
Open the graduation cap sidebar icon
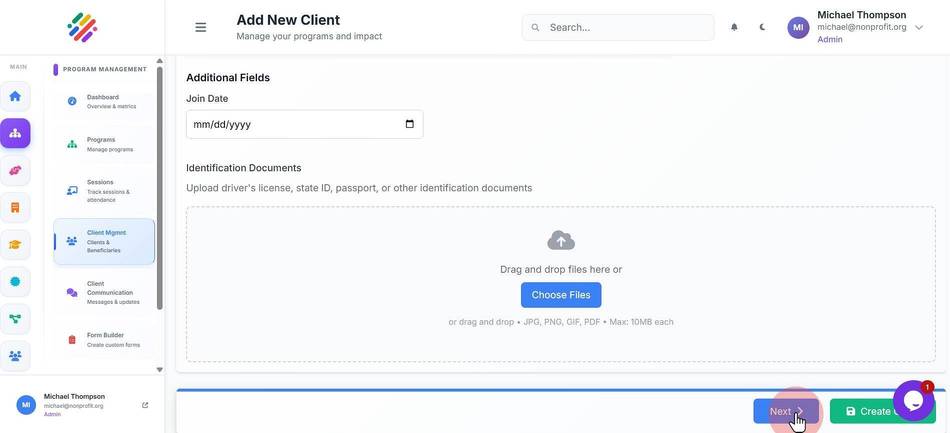[15, 245]
